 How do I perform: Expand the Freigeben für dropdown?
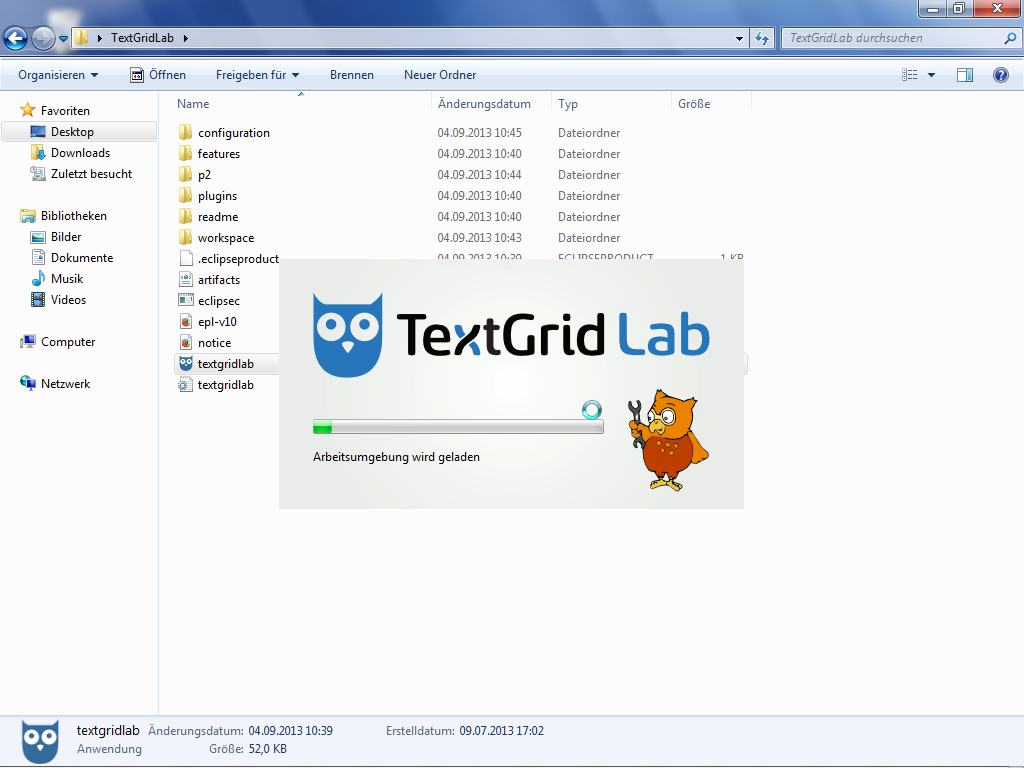[x=257, y=75]
